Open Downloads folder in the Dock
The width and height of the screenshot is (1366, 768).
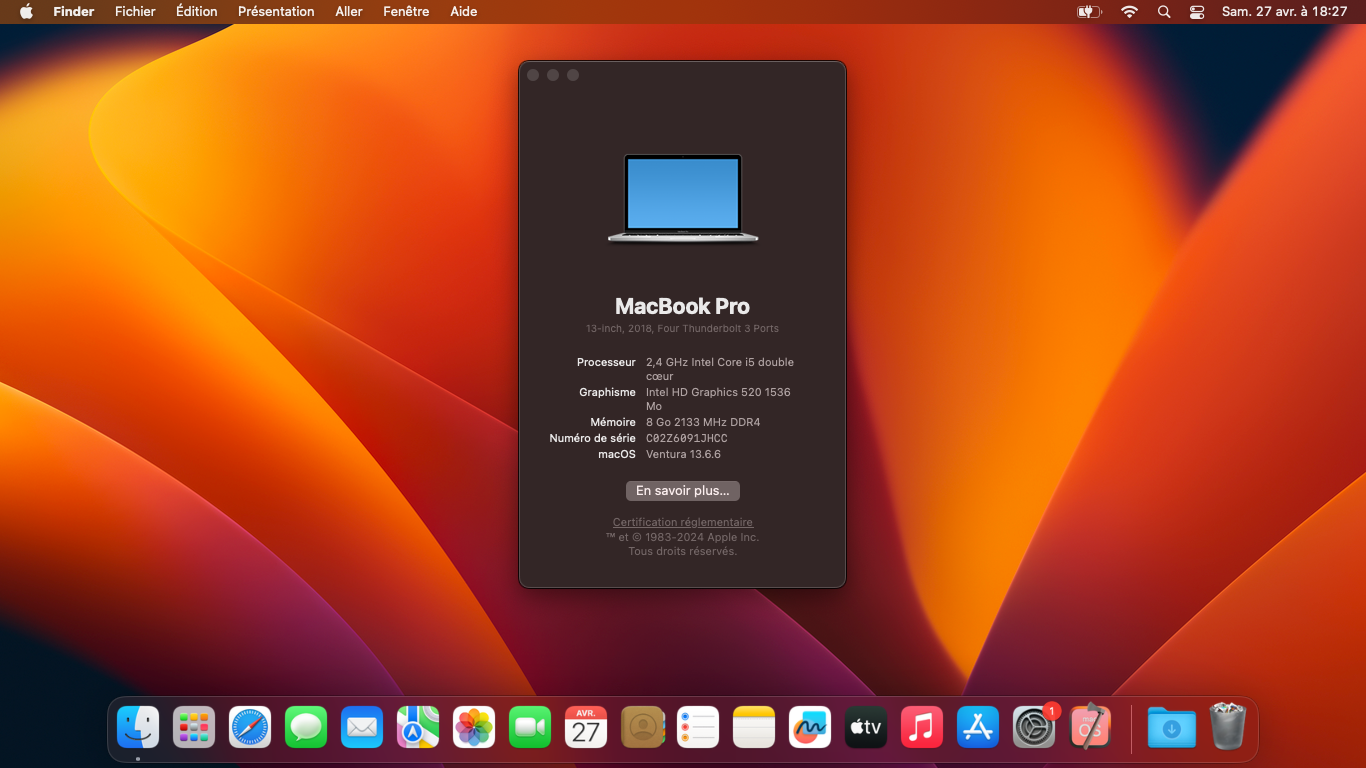click(x=1172, y=727)
